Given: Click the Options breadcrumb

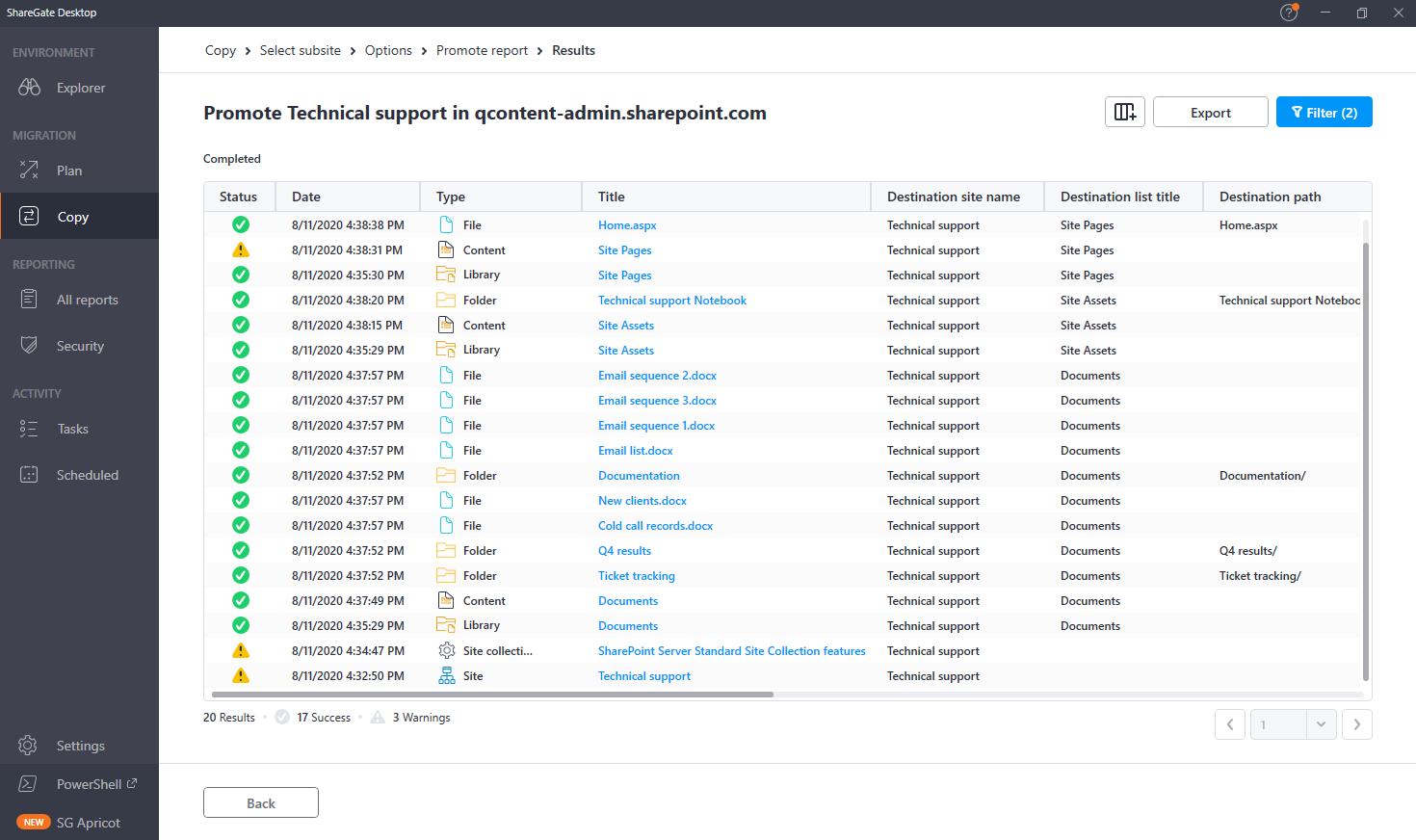Looking at the screenshot, I should tap(388, 50).
